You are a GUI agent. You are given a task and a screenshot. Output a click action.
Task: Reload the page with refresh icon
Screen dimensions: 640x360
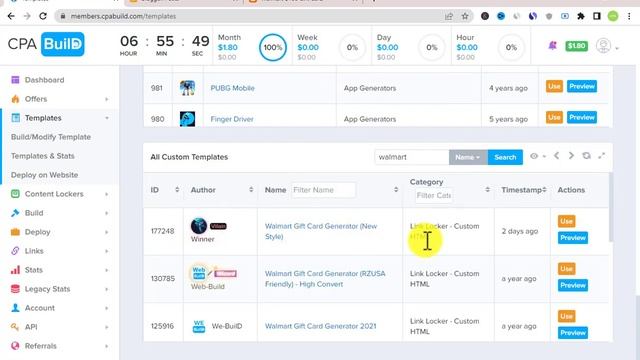[43, 16]
